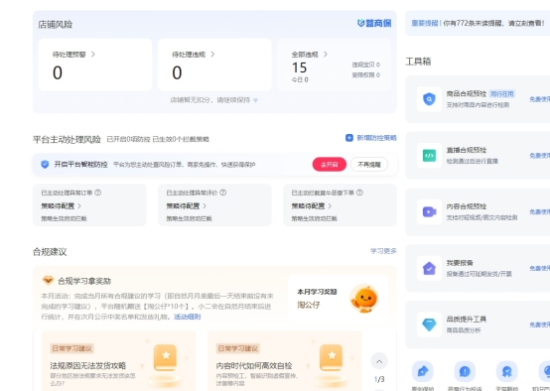The height and width of the screenshot is (391, 550).
Task: Click the 直播合规预检 green code icon
Action: coord(429,155)
